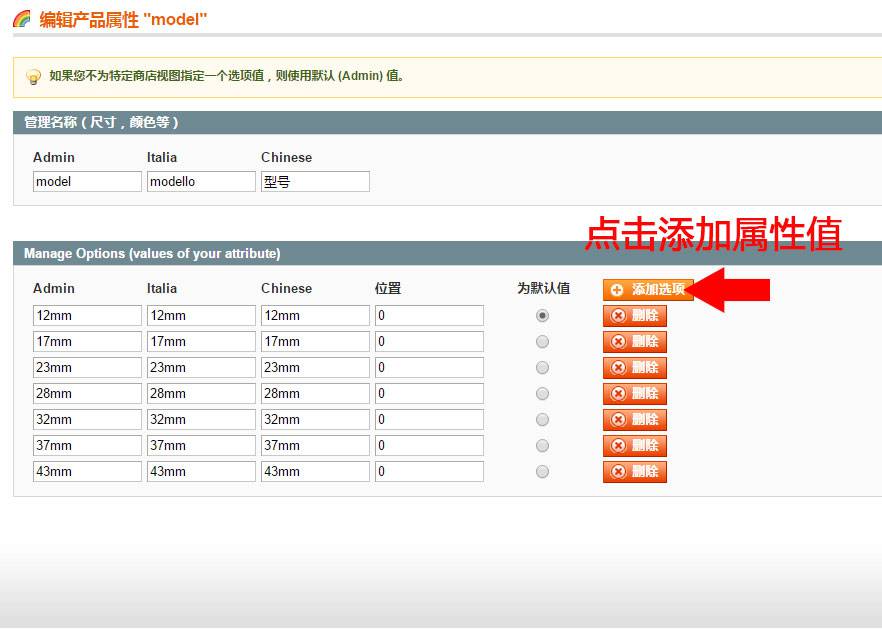Click the rainbow icon beside the page title
The height and width of the screenshot is (630, 882).
pos(22,18)
